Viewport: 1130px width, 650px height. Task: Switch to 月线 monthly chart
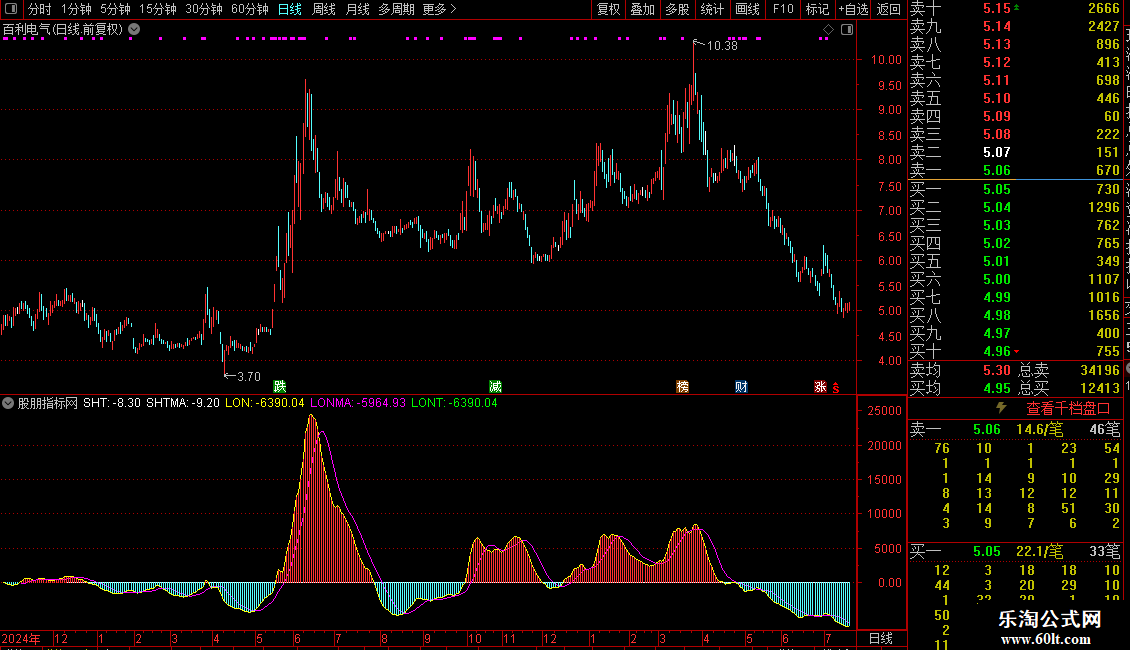click(357, 9)
